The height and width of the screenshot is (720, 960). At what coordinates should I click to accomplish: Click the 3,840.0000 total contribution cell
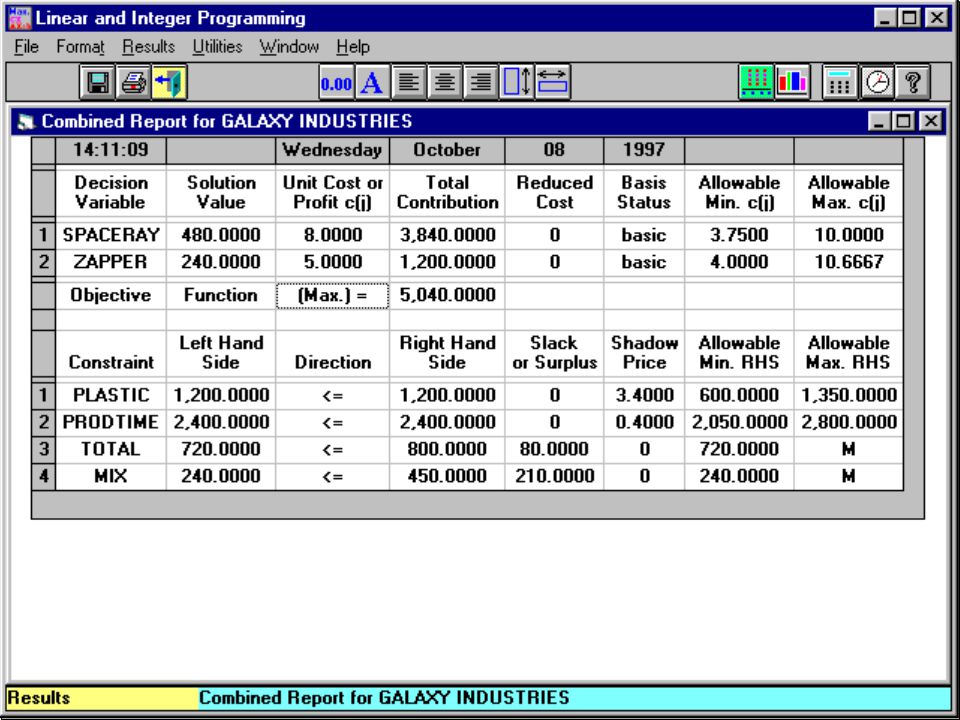pyautogui.click(x=447, y=235)
